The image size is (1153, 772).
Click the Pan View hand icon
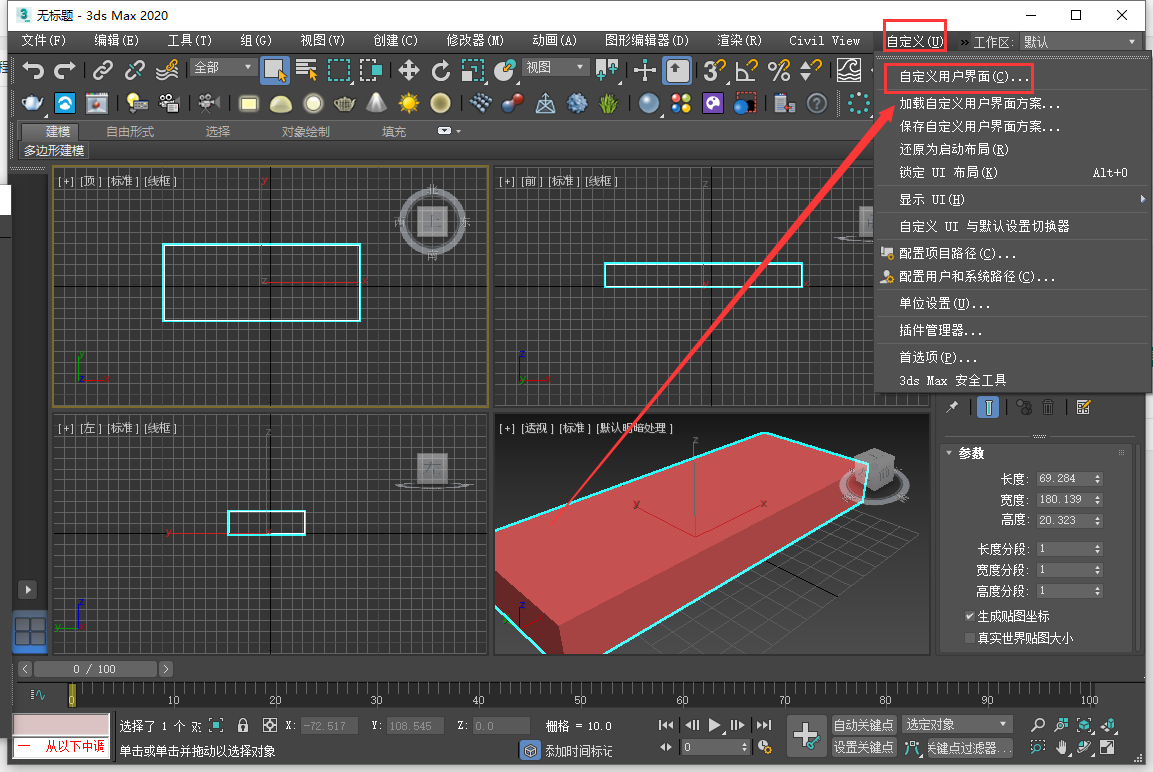point(1061,748)
